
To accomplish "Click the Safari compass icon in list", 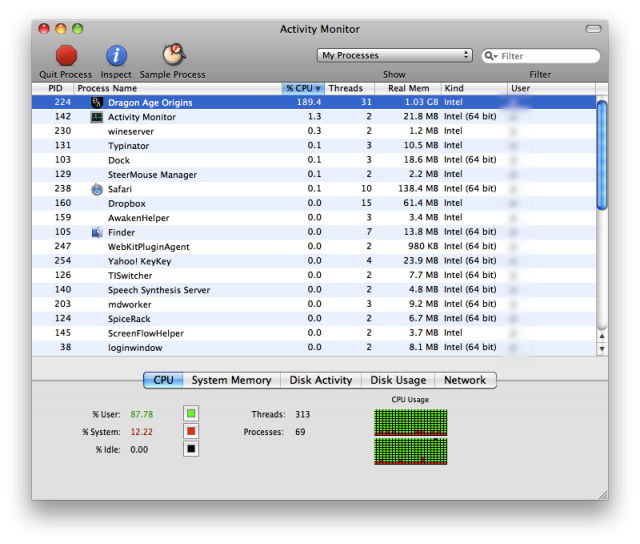I will (x=97, y=189).
